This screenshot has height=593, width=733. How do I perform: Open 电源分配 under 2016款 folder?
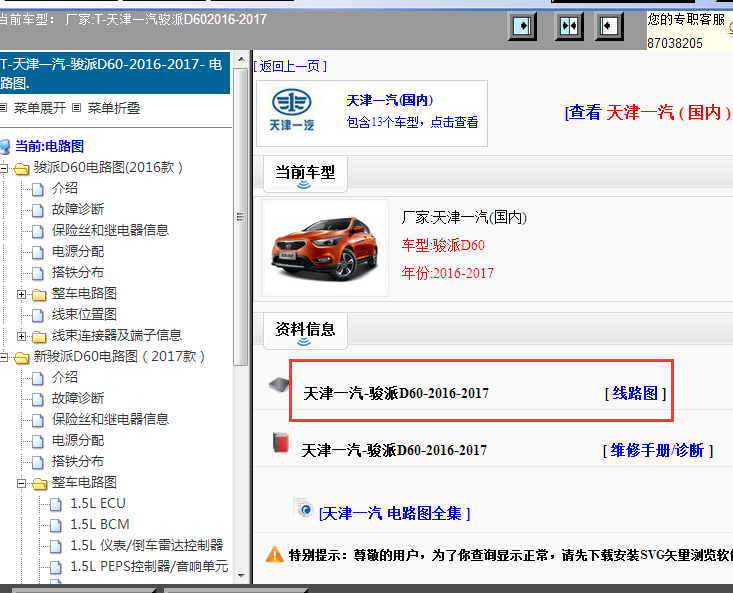78,251
